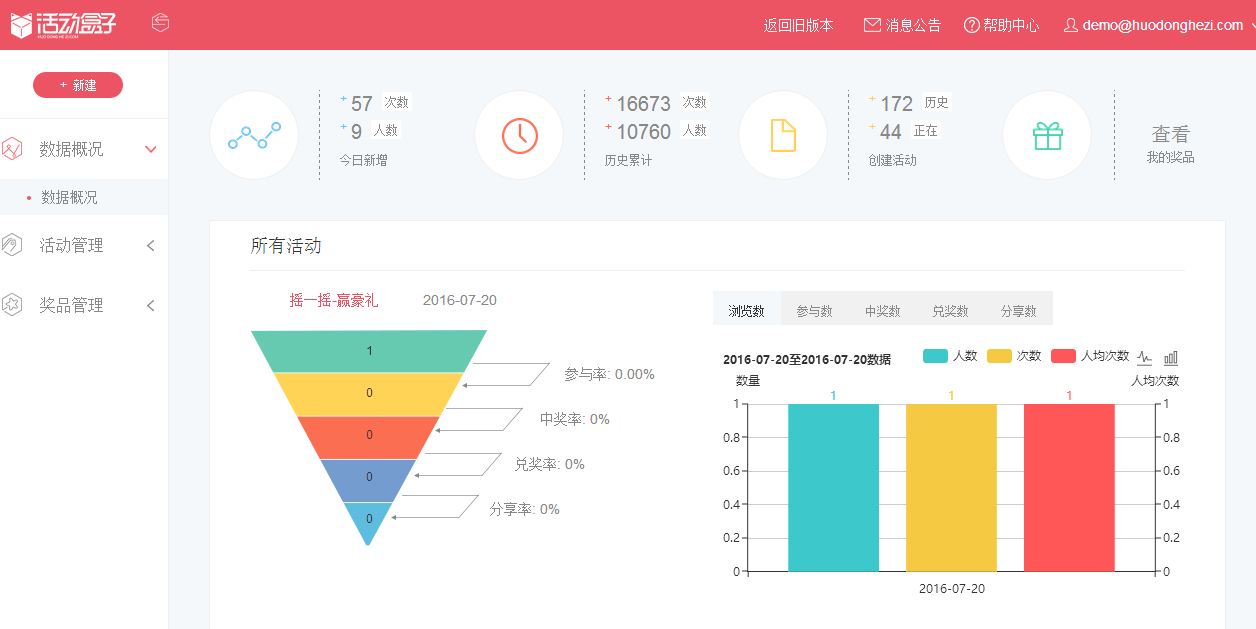Expand the 活动管理 menu chevron
This screenshot has height=629, width=1256.
coord(151,245)
